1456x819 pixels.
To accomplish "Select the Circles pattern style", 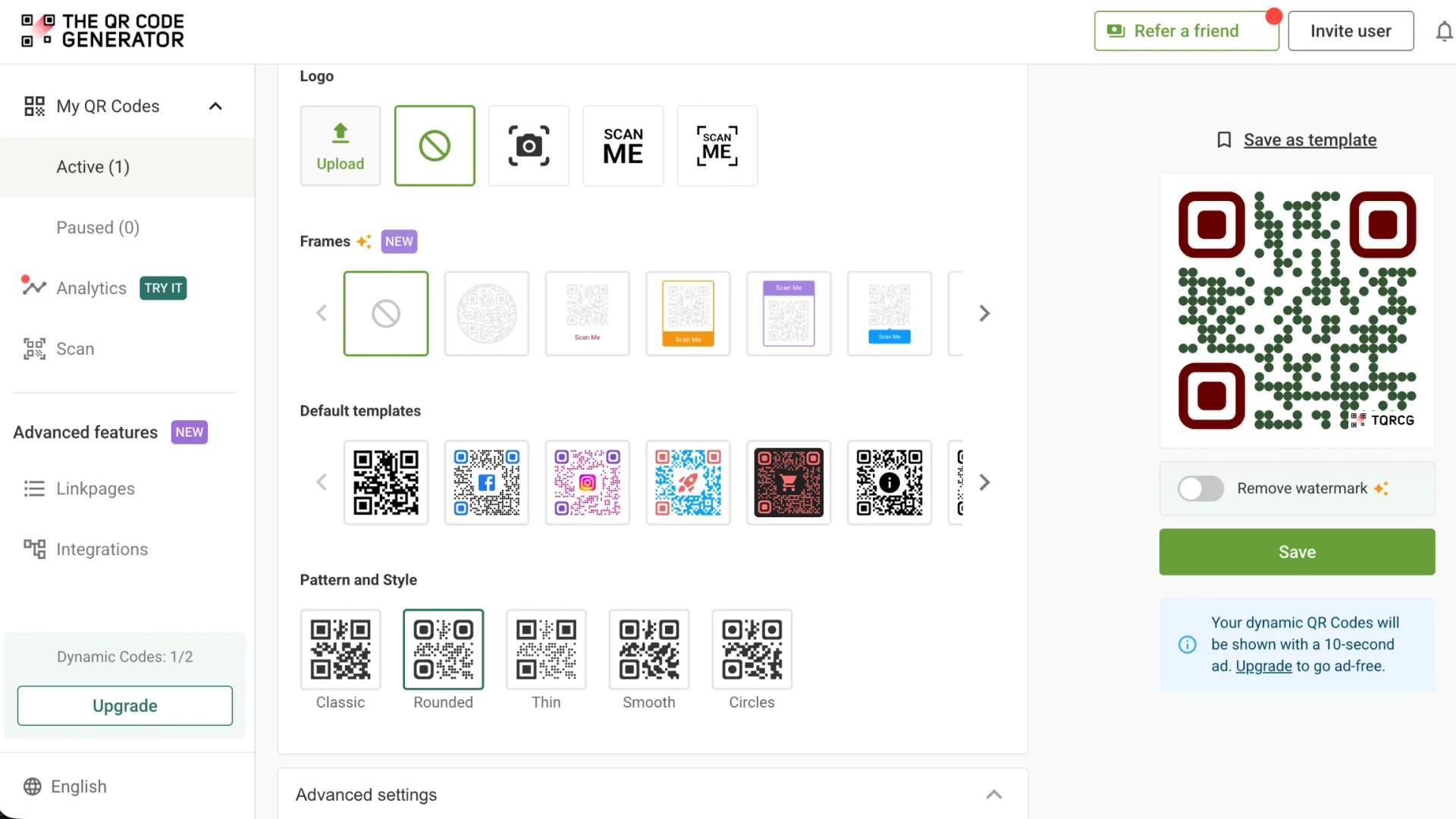I will 752,650.
